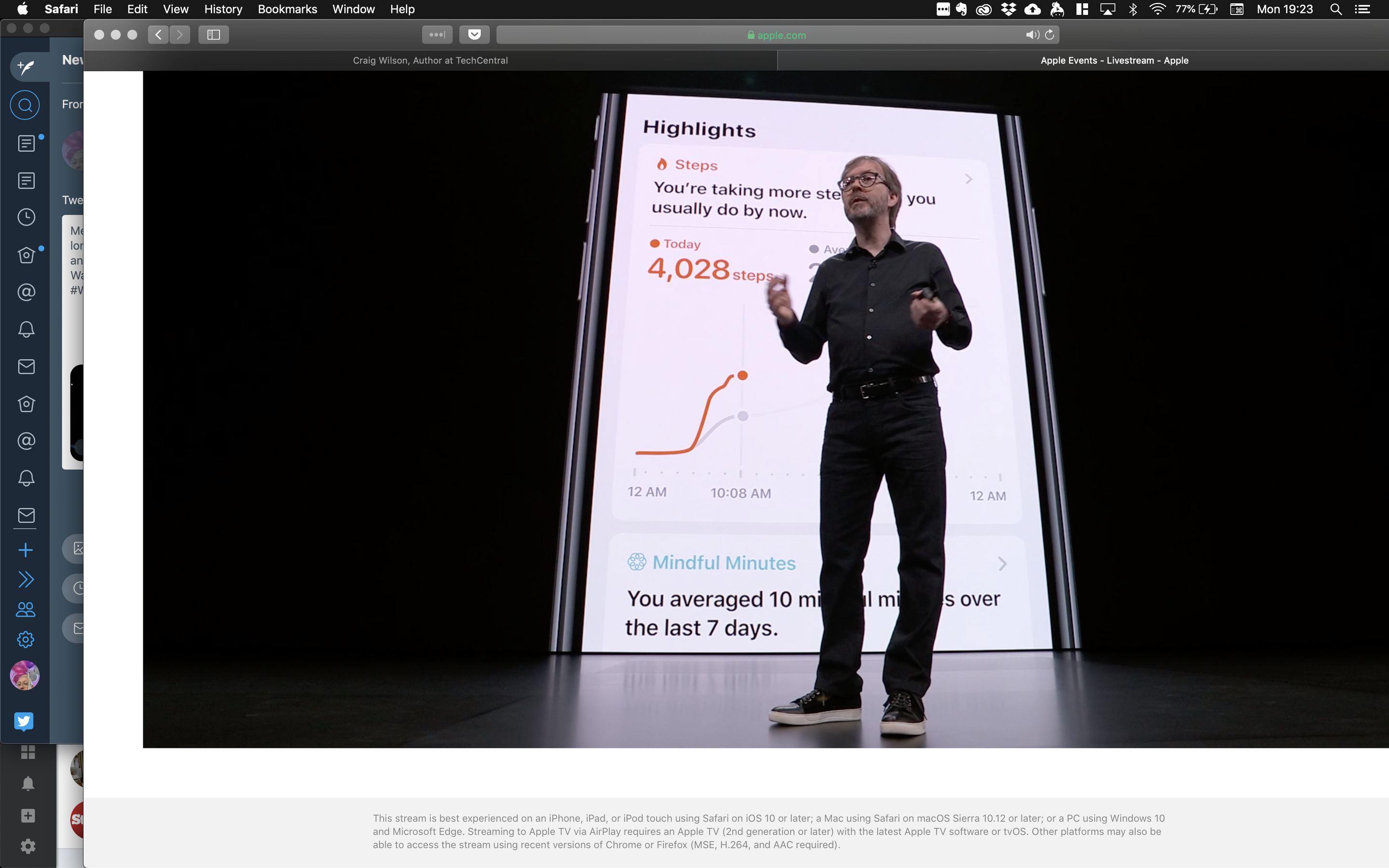
Task: Open the Tweetbot settings gear icon
Action: [x=25, y=639]
